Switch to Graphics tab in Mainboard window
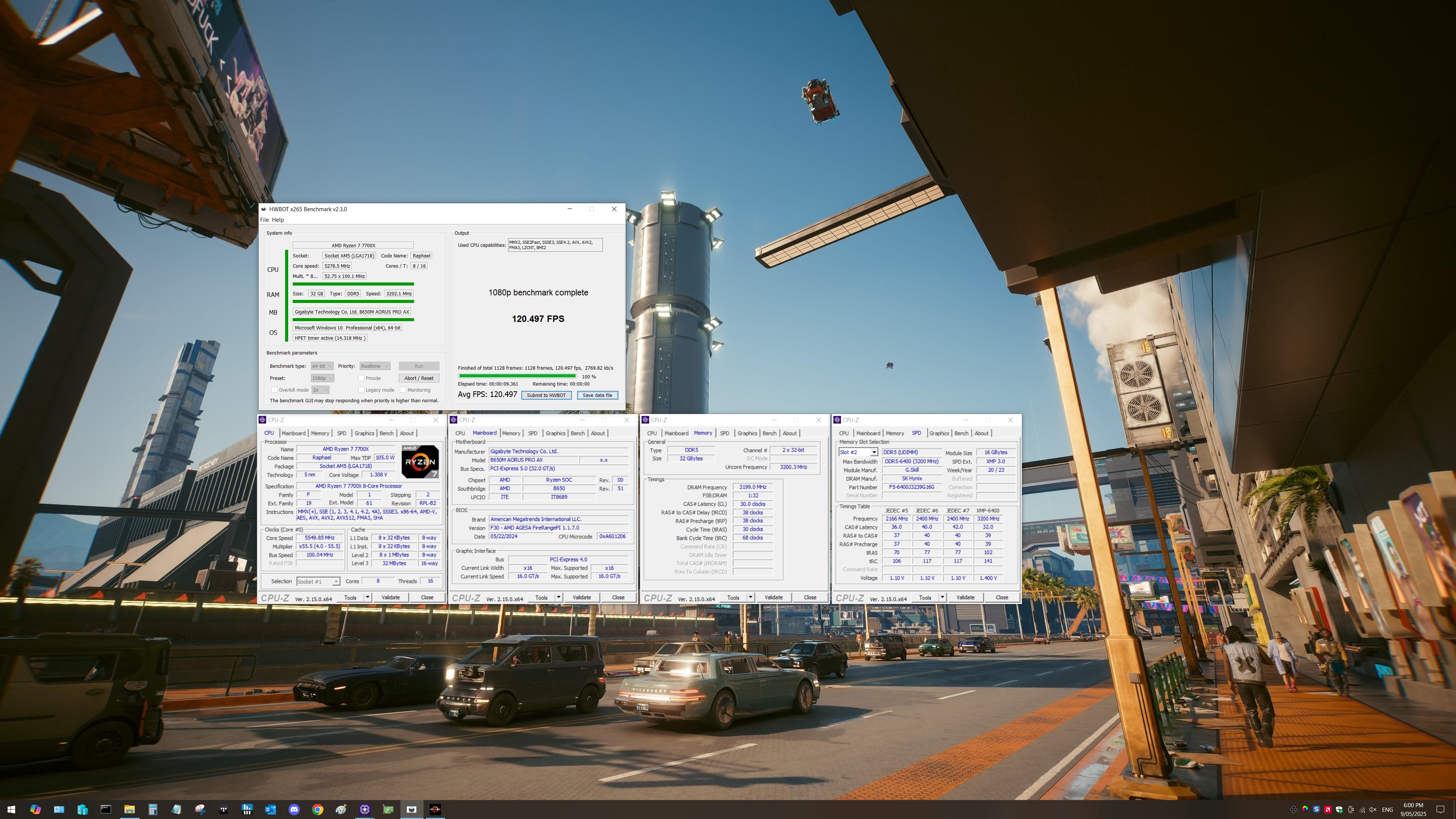The height and width of the screenshot is (819, 1456). 555,433
